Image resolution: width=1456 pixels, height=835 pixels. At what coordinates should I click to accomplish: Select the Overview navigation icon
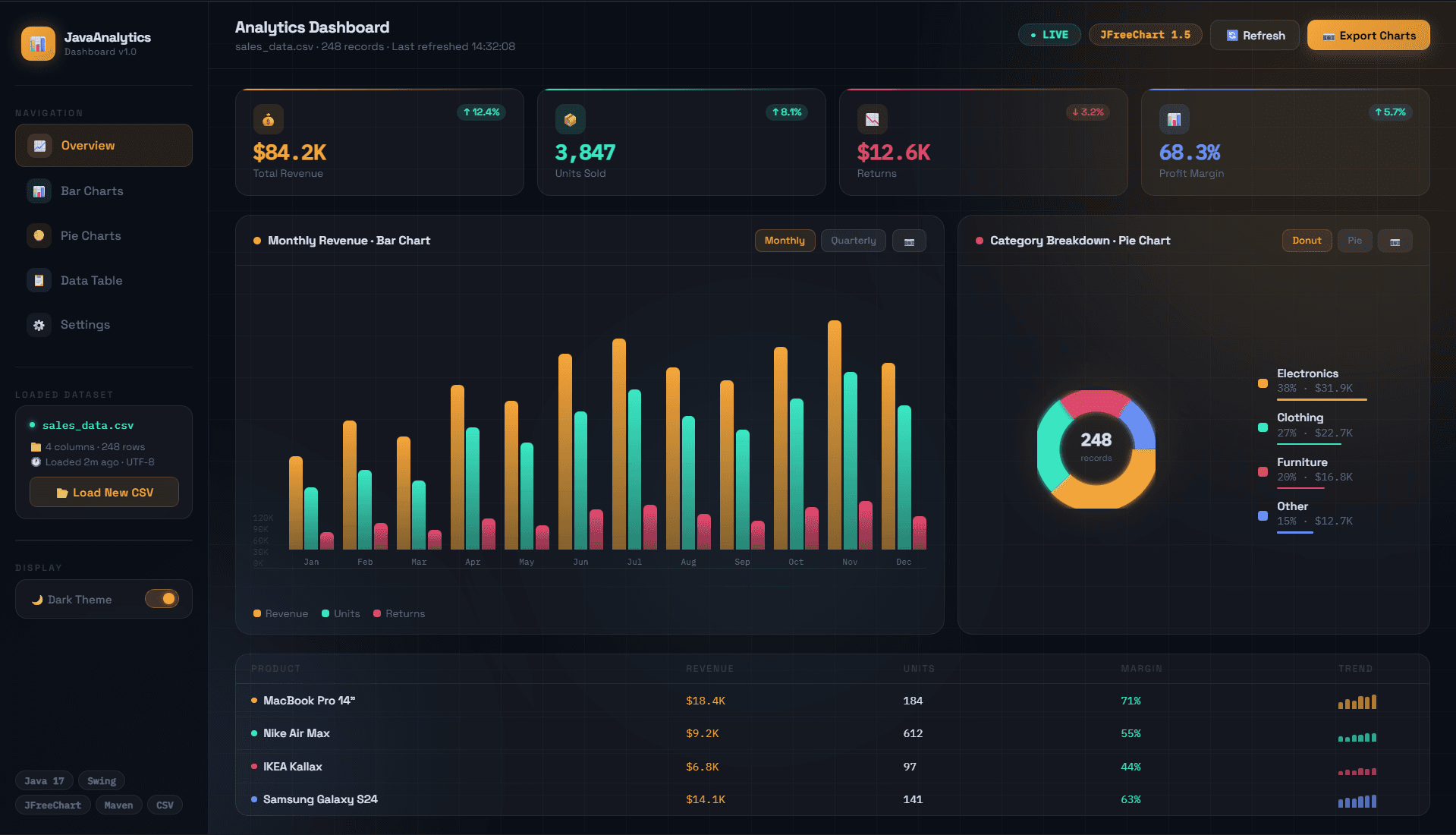click(x=39, y=145)
